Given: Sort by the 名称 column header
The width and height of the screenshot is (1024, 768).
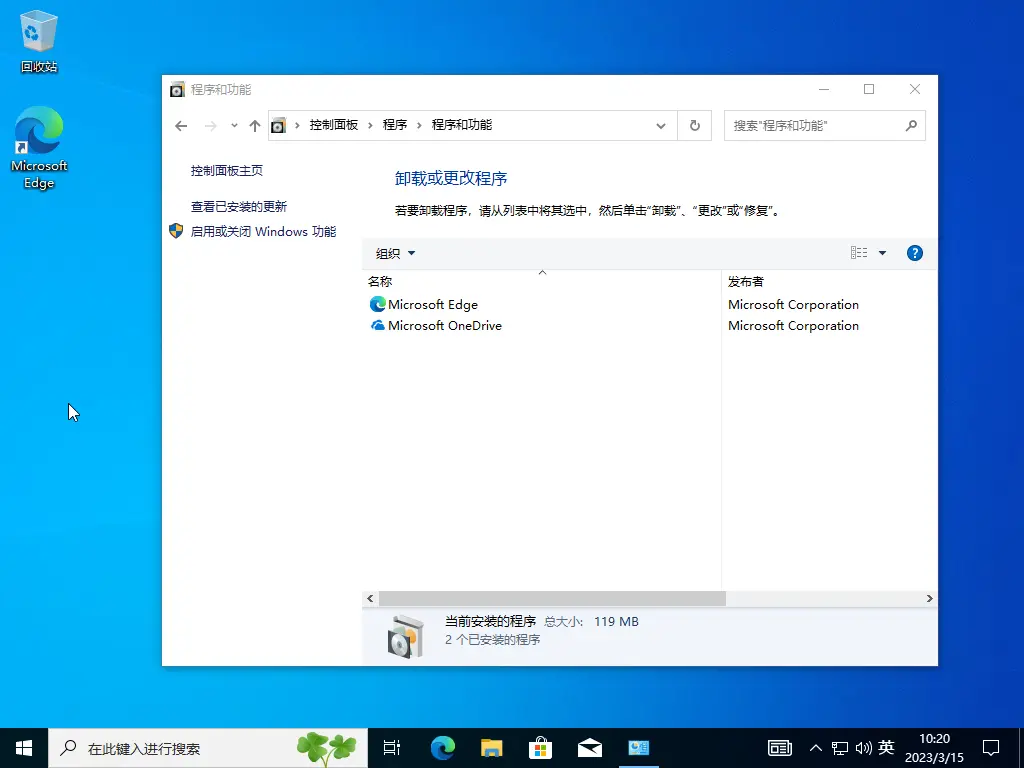Looking at the screenshot, I should [x=541, y=281].
